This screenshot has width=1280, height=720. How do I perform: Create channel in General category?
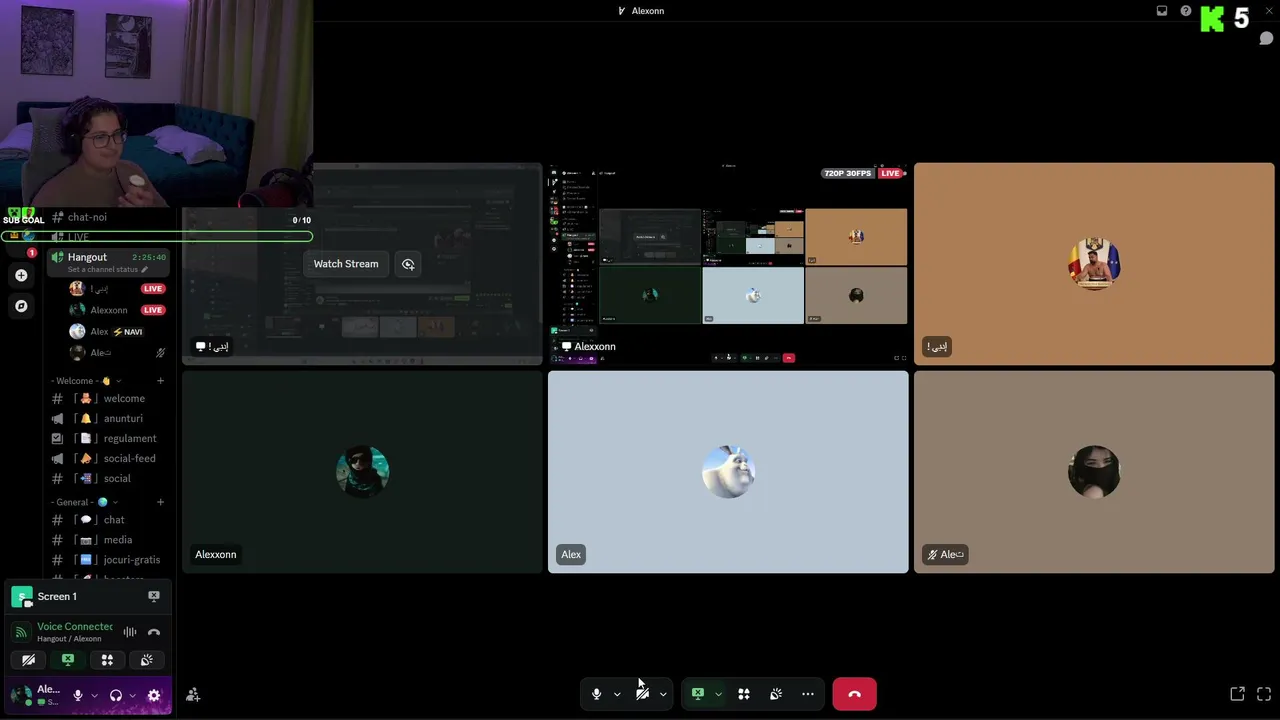[x=160, y=502]
